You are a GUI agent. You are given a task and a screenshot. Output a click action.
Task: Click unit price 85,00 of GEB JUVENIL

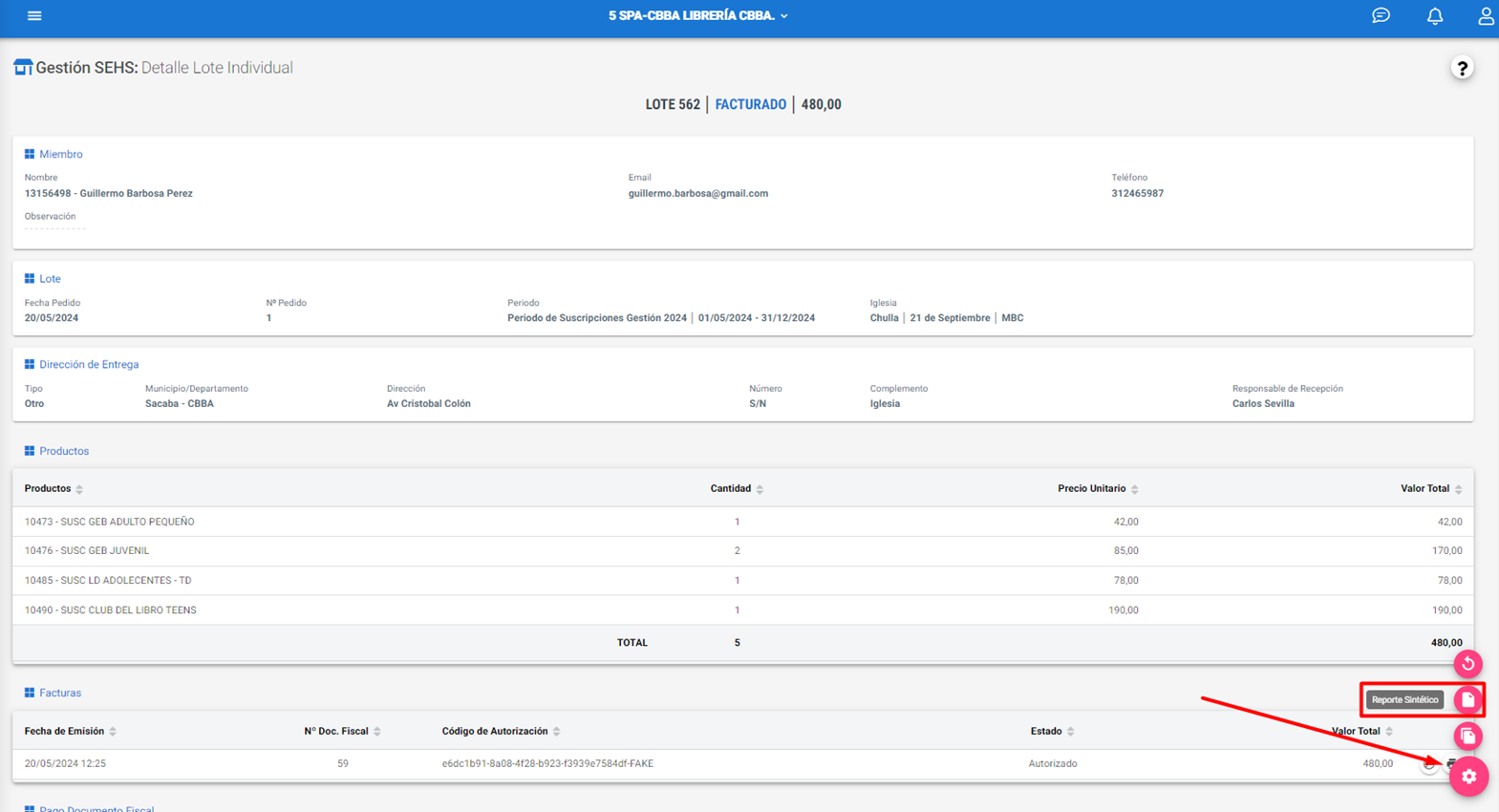[x=1125, y=551]
